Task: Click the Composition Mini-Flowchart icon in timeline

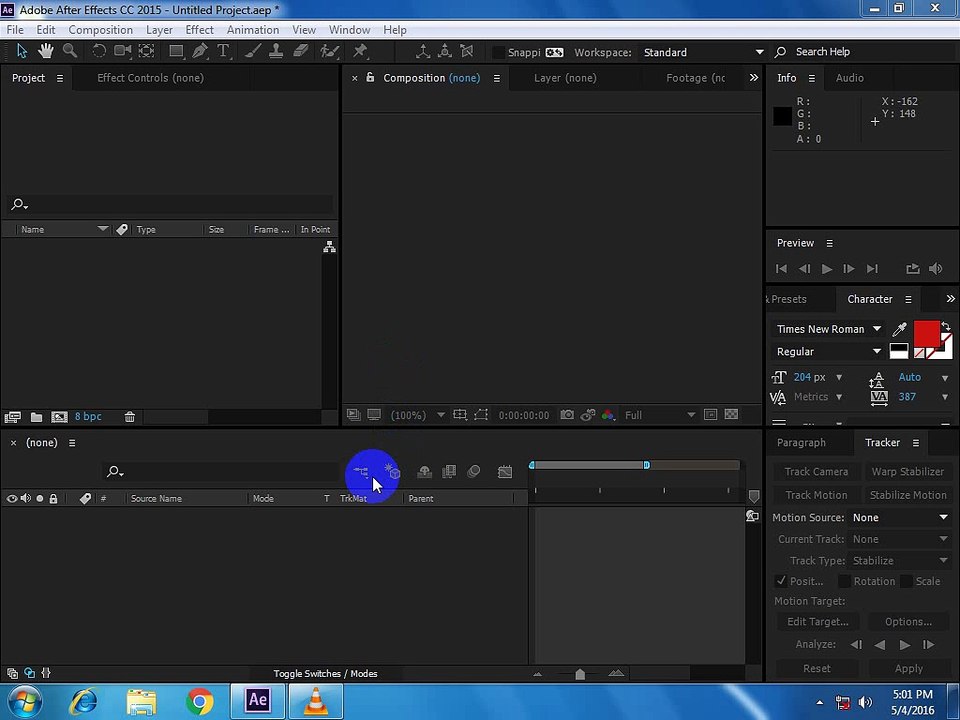Action: pos(361,471)
